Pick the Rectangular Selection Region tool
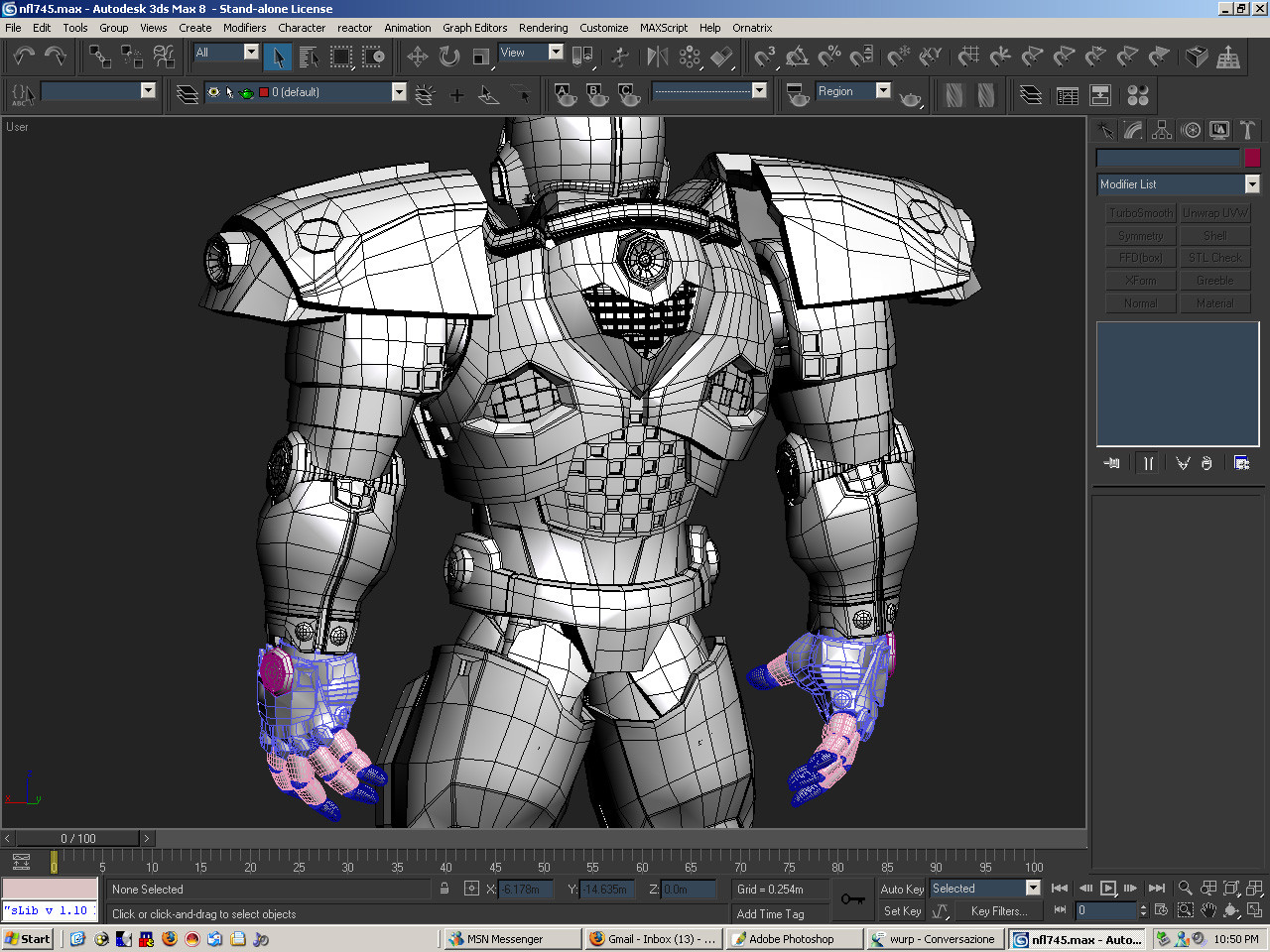Screen dimensions: 1270x952 (x=341, y=57)
